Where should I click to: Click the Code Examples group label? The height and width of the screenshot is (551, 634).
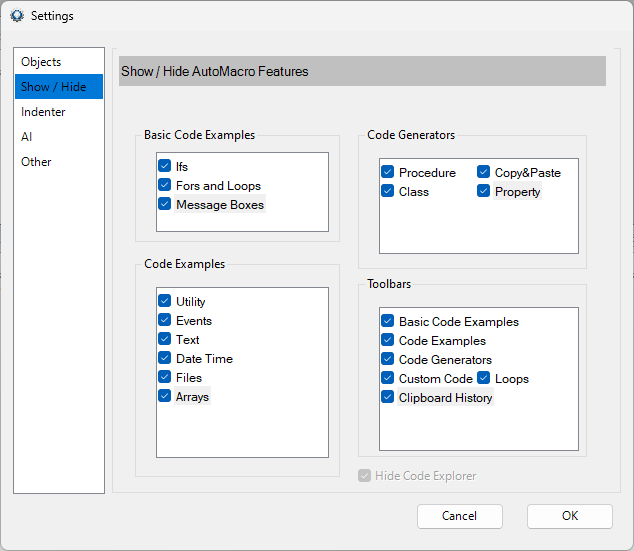point(184,264)
